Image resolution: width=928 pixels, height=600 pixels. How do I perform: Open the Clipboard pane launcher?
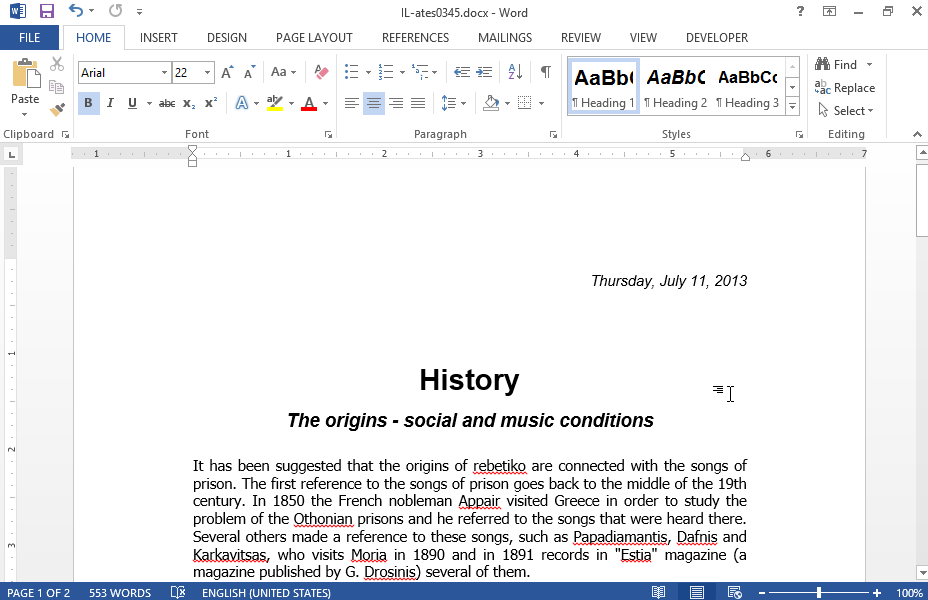[x=65, y=135]
